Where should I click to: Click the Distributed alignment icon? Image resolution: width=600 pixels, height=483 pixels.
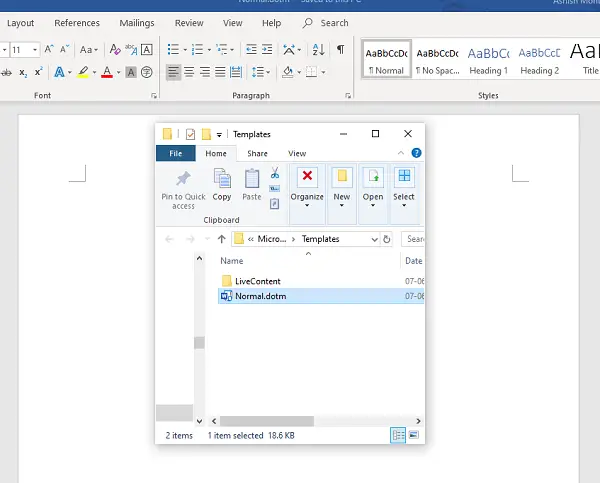(x=236, y=72)
